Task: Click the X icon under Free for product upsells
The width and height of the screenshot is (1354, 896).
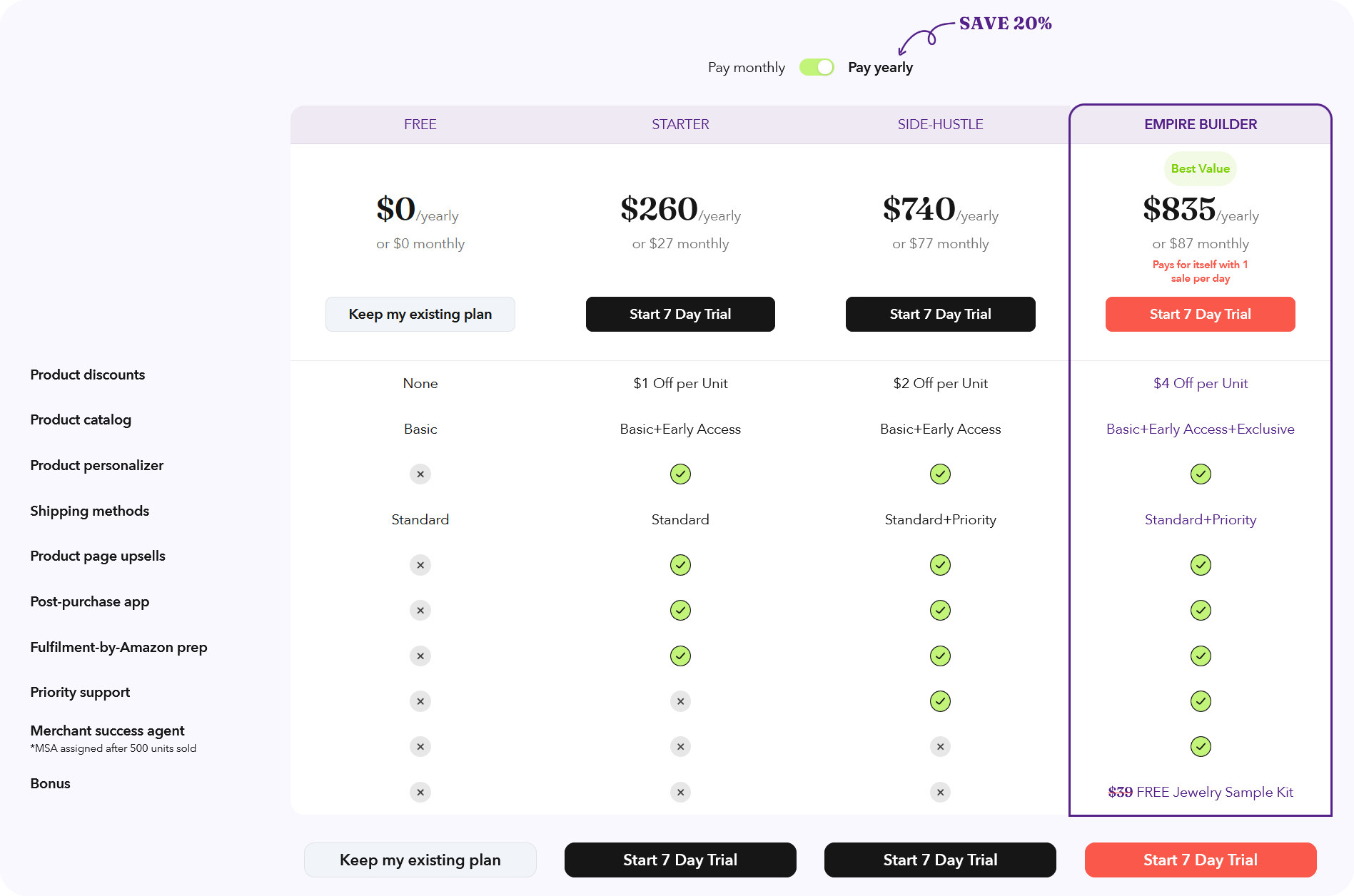Action: 420,564
